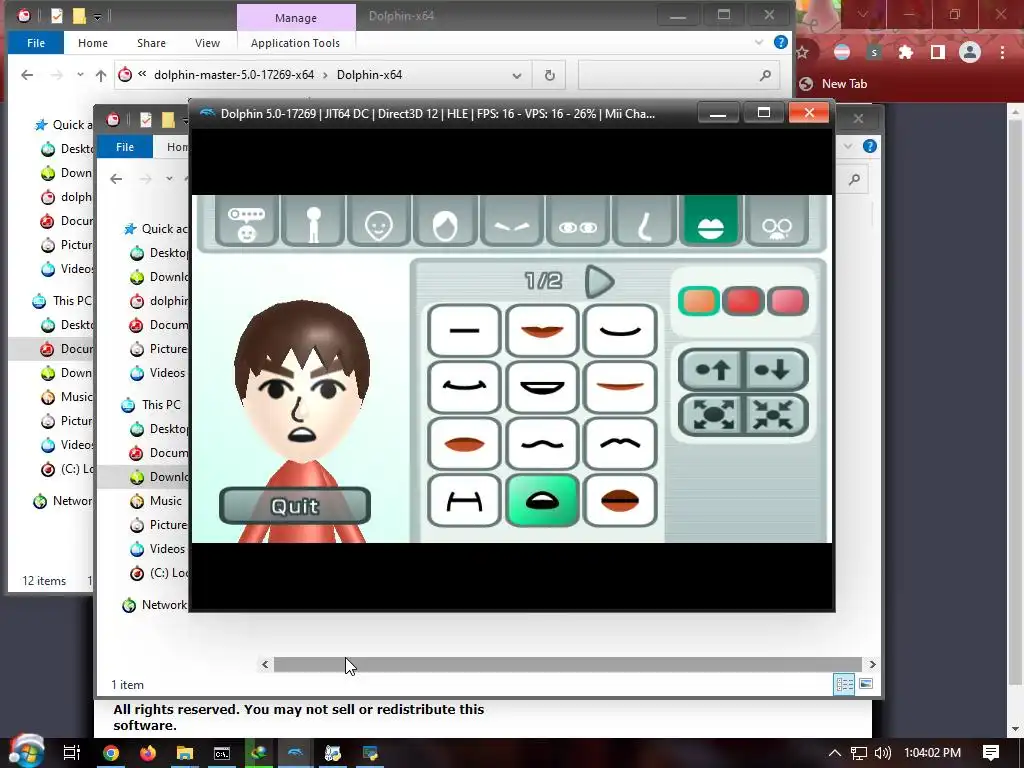
Task: Open the Mii eyebrows tab
Action: click(511, 222)
